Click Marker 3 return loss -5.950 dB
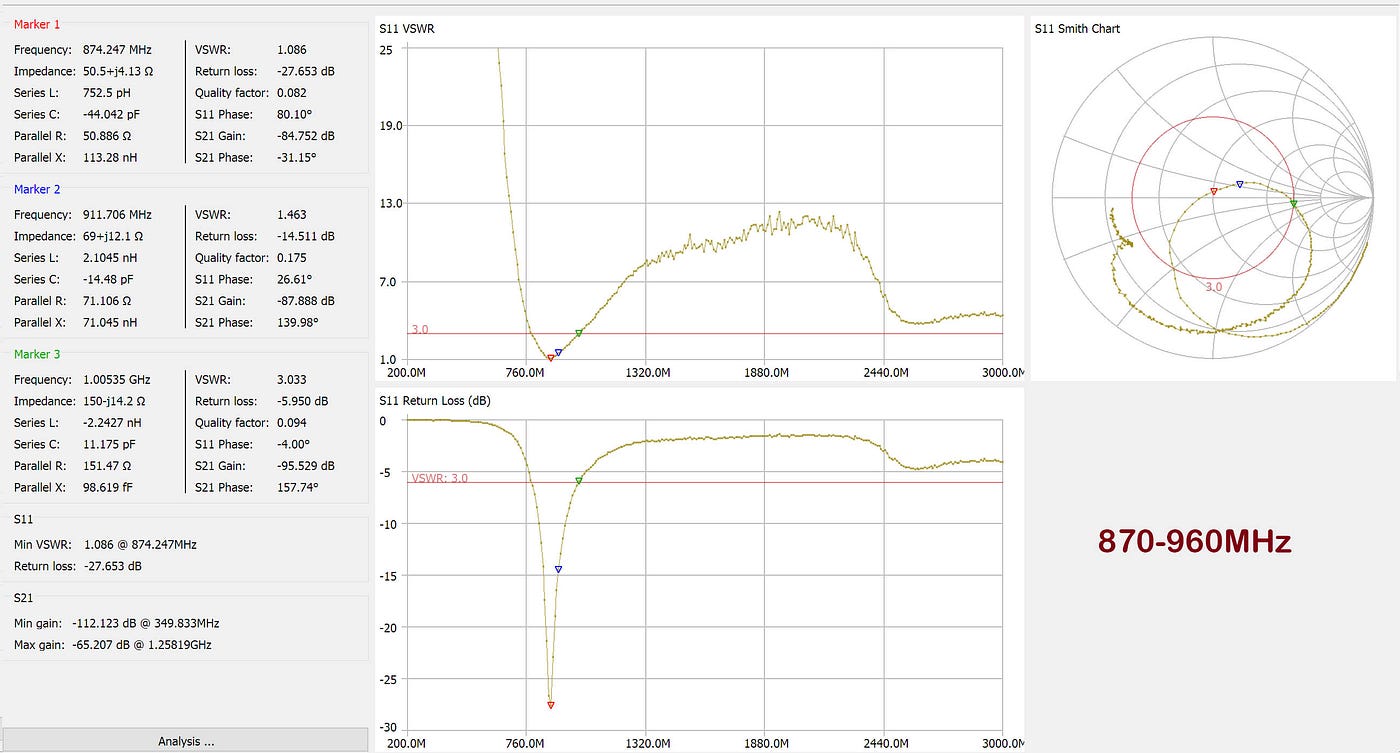Image resolution: width=1400 pixels, height=753 pixels. 303,401
